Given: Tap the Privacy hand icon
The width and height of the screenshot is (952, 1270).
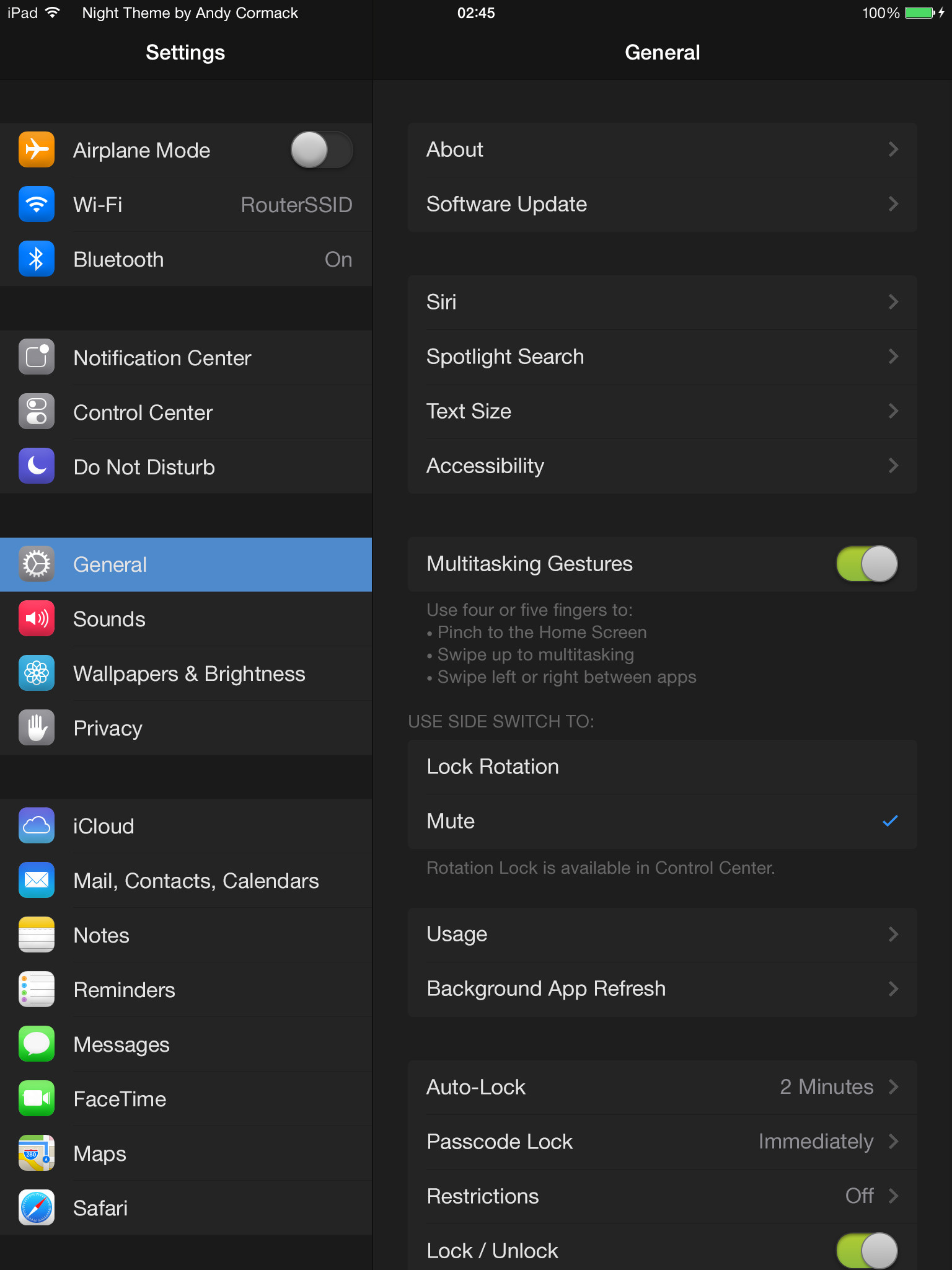Looking at the screenshot, I should click(x=37, y=728).
